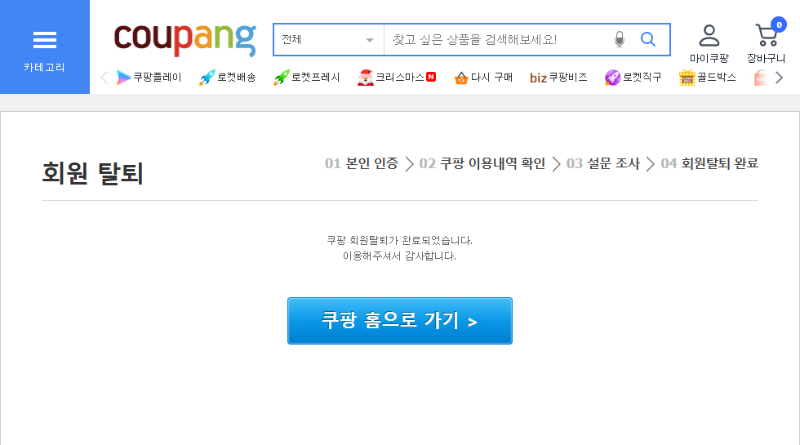Open 다시 구매 shortcut
Viewport: 800px width, 445px height.
483,78
